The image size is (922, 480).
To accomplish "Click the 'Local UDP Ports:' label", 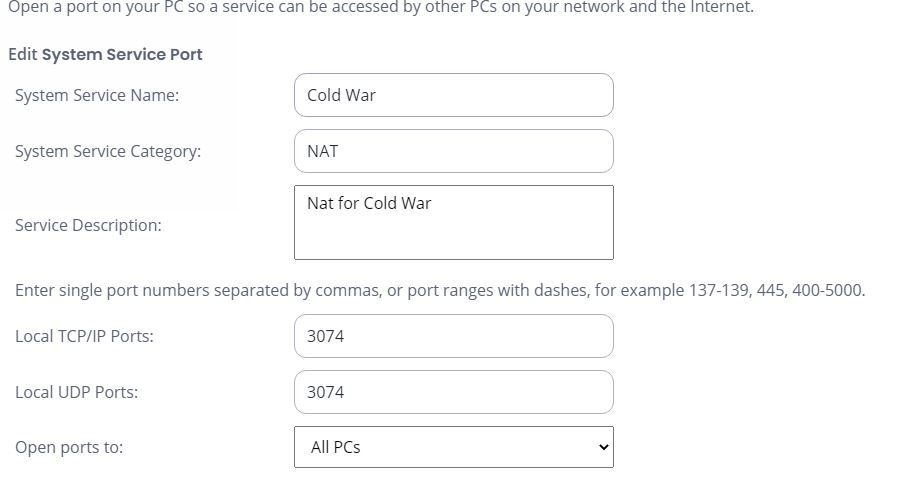I will [77, 393].
